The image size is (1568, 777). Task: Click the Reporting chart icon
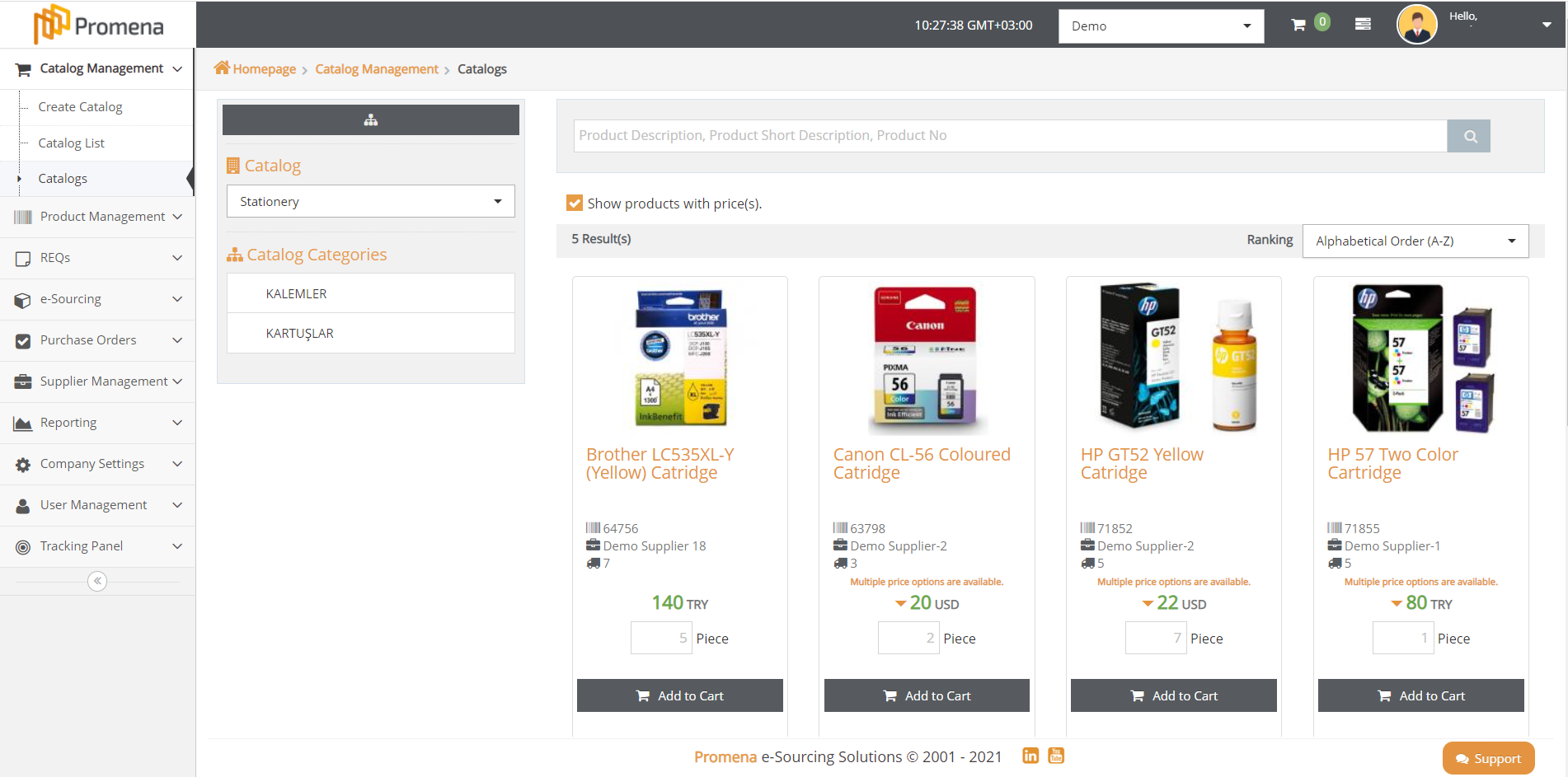23,424
